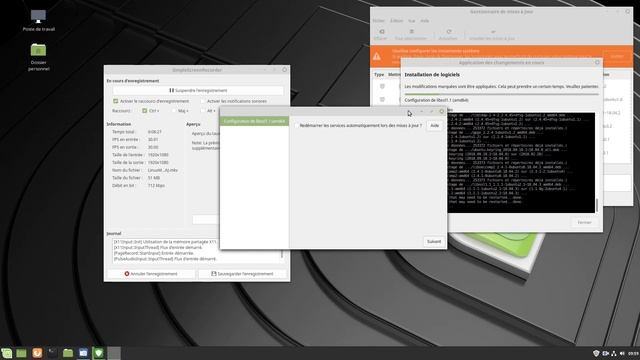Select the Configuration de libssl1.1 sidebar item
Image resolution: width=640 pixels, height=360 pixels.
point(254,121)
